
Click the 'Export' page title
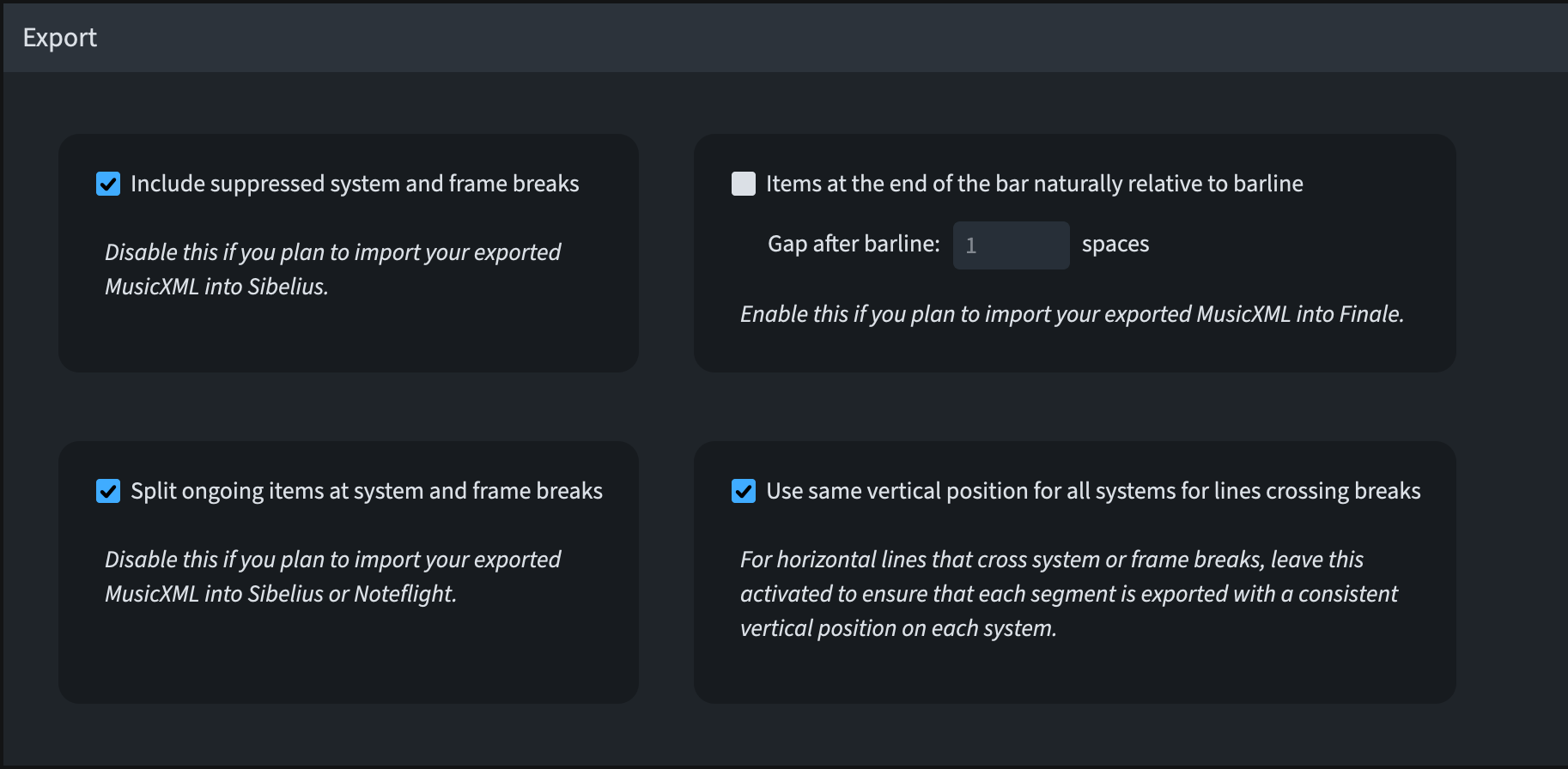click(x=59, y=37)
